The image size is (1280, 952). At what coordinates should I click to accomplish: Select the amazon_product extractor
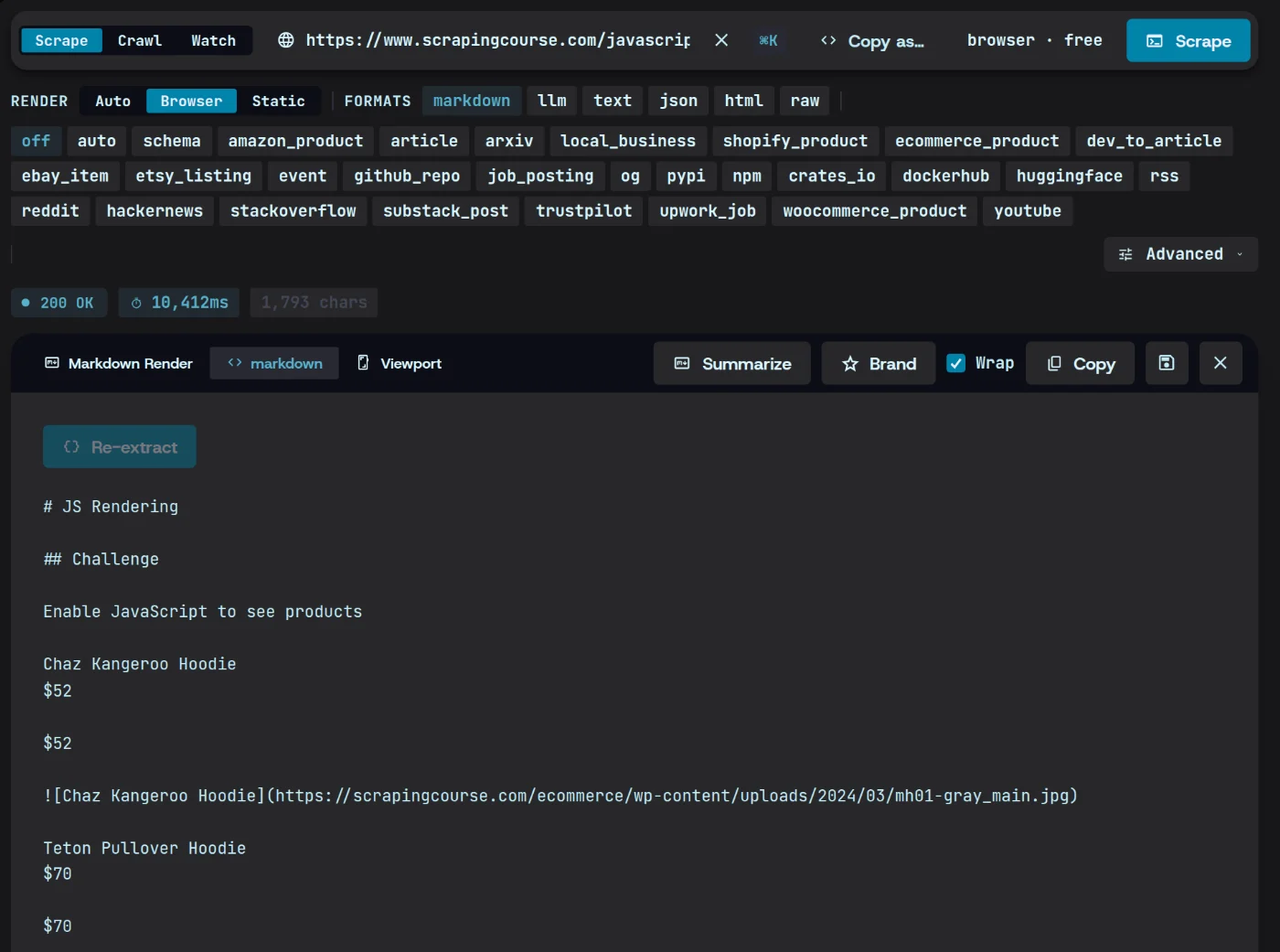click(295, 141)
